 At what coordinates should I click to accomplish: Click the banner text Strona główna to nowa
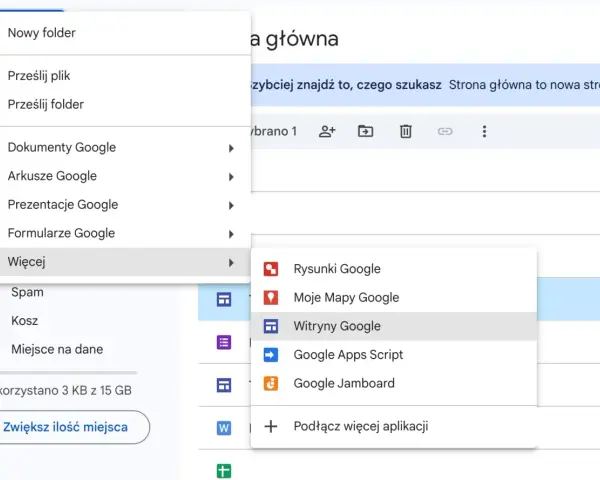pos(524,85)
